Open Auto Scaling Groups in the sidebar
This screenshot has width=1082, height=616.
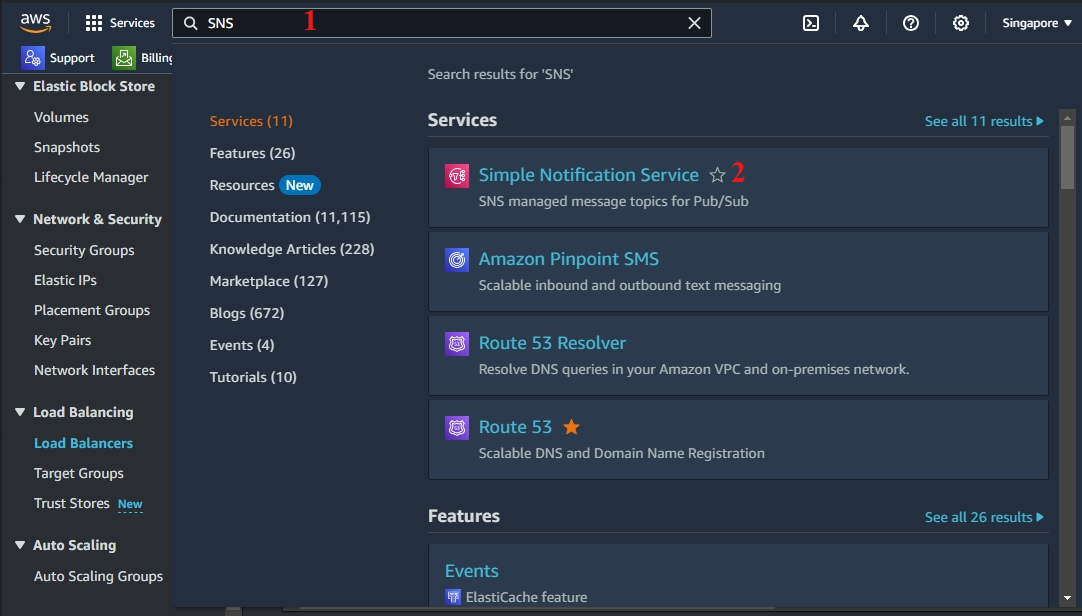coord(99,577)
